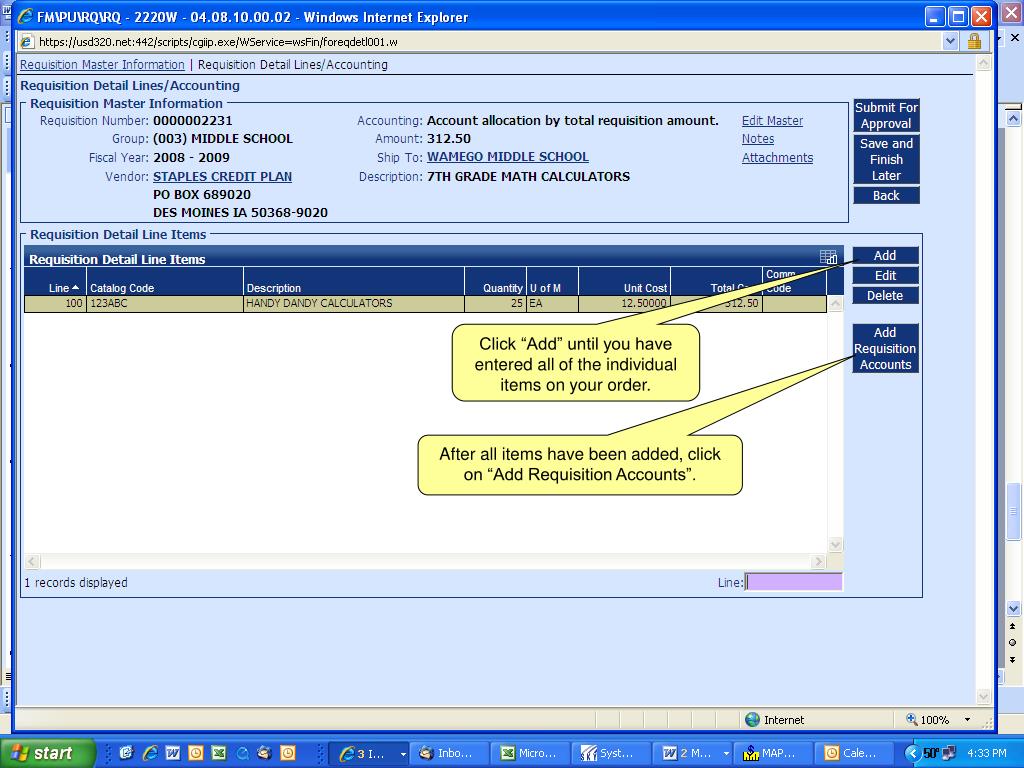The height and width of the screenshot is (768, 1024).
Task: Expand hidden system tray icons
Action: [x=912, y=753]
